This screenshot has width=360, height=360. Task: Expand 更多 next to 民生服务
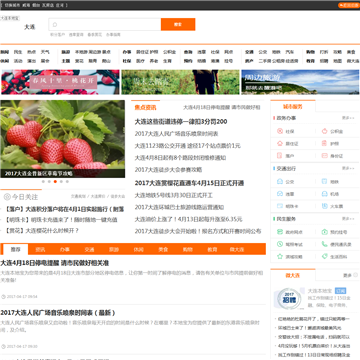(348, 219)
